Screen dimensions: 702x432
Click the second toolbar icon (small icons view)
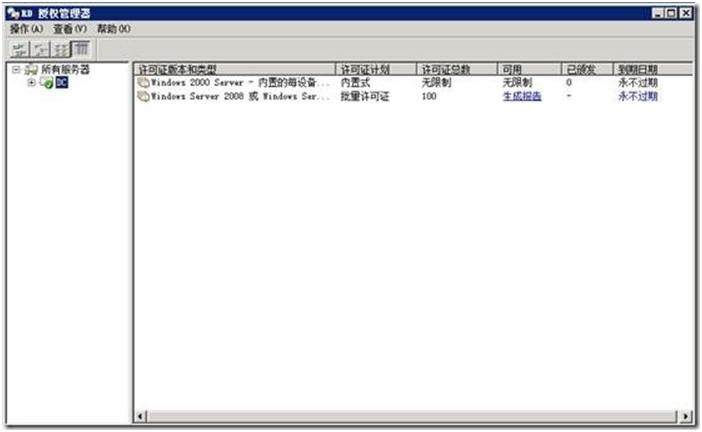click(x=40, y=49)
